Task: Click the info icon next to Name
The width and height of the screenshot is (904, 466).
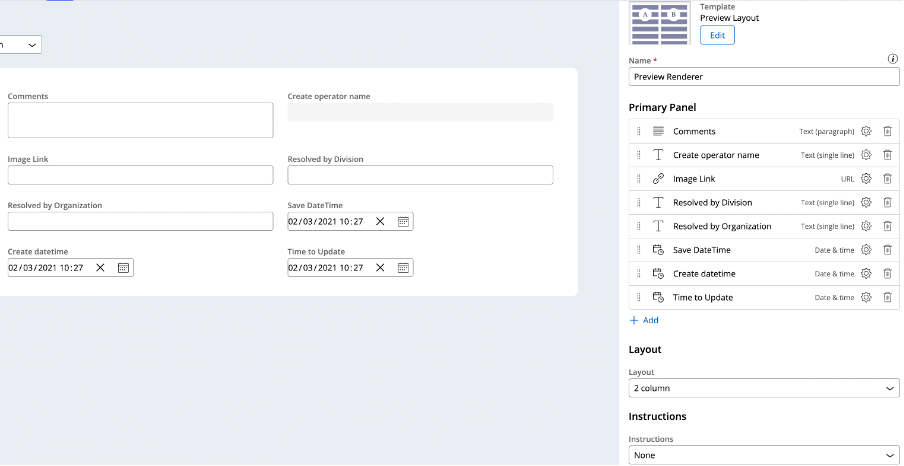Action: click(893, 59)
